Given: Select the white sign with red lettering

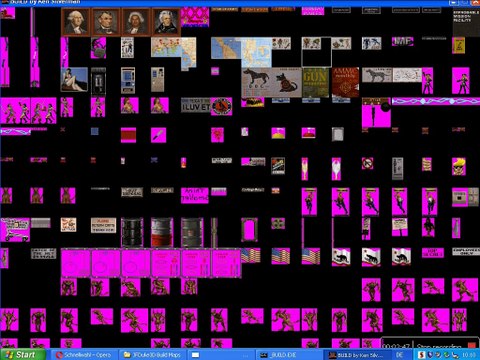Looking at the screenshot, I should (104, 225).
